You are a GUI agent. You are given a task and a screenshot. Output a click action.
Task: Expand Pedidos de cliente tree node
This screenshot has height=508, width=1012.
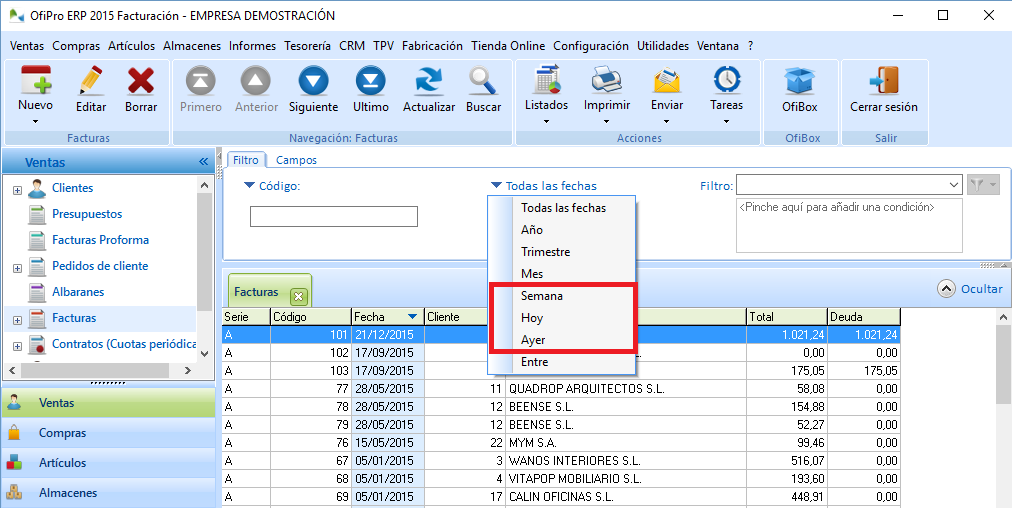(17, 267)
